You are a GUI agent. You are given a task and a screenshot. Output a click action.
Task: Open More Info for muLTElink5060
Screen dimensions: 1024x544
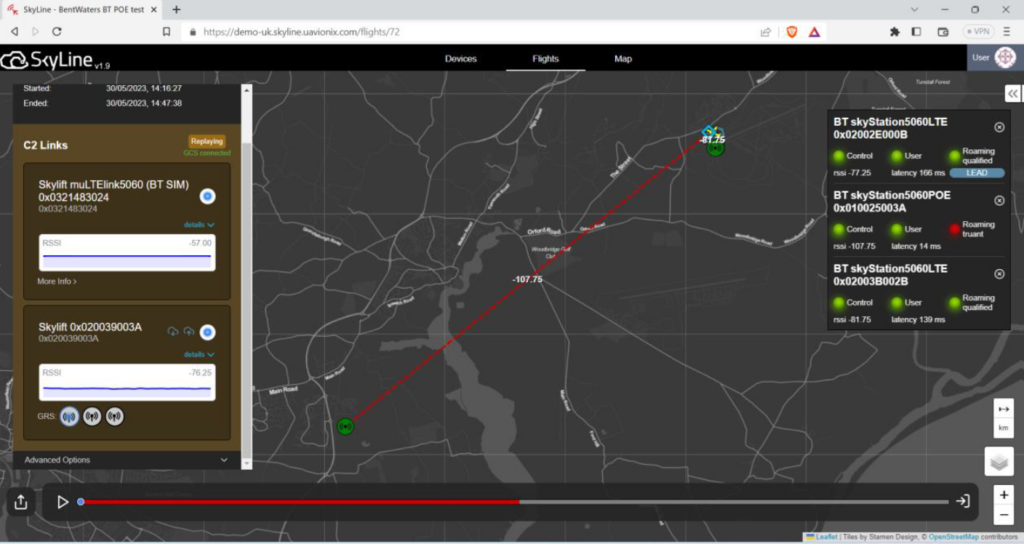(57, 281)
